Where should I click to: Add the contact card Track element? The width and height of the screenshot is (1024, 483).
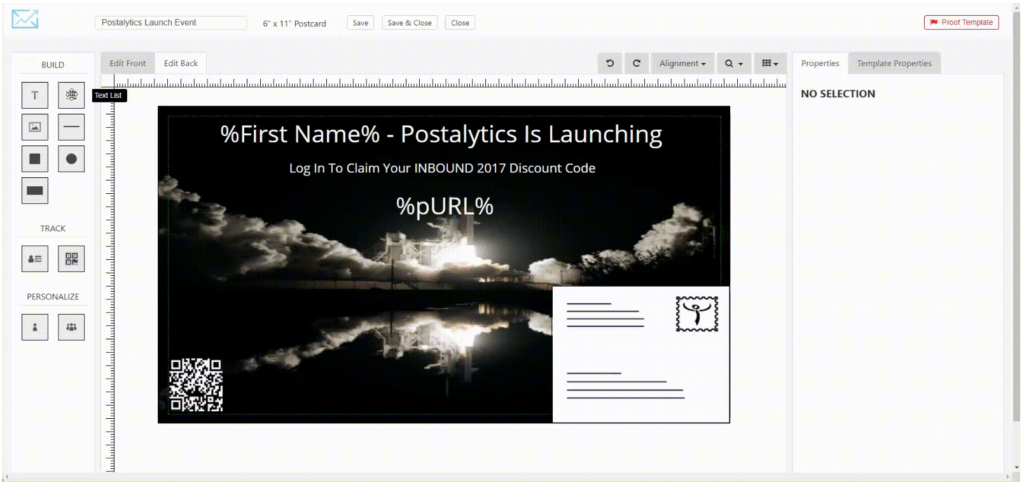point(35,259)
